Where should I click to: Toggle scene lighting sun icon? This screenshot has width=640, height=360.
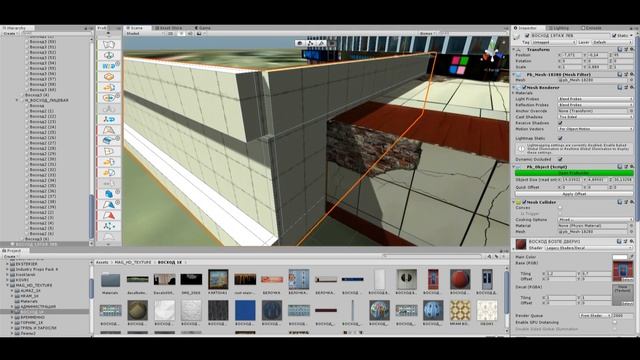coord(181,33)
